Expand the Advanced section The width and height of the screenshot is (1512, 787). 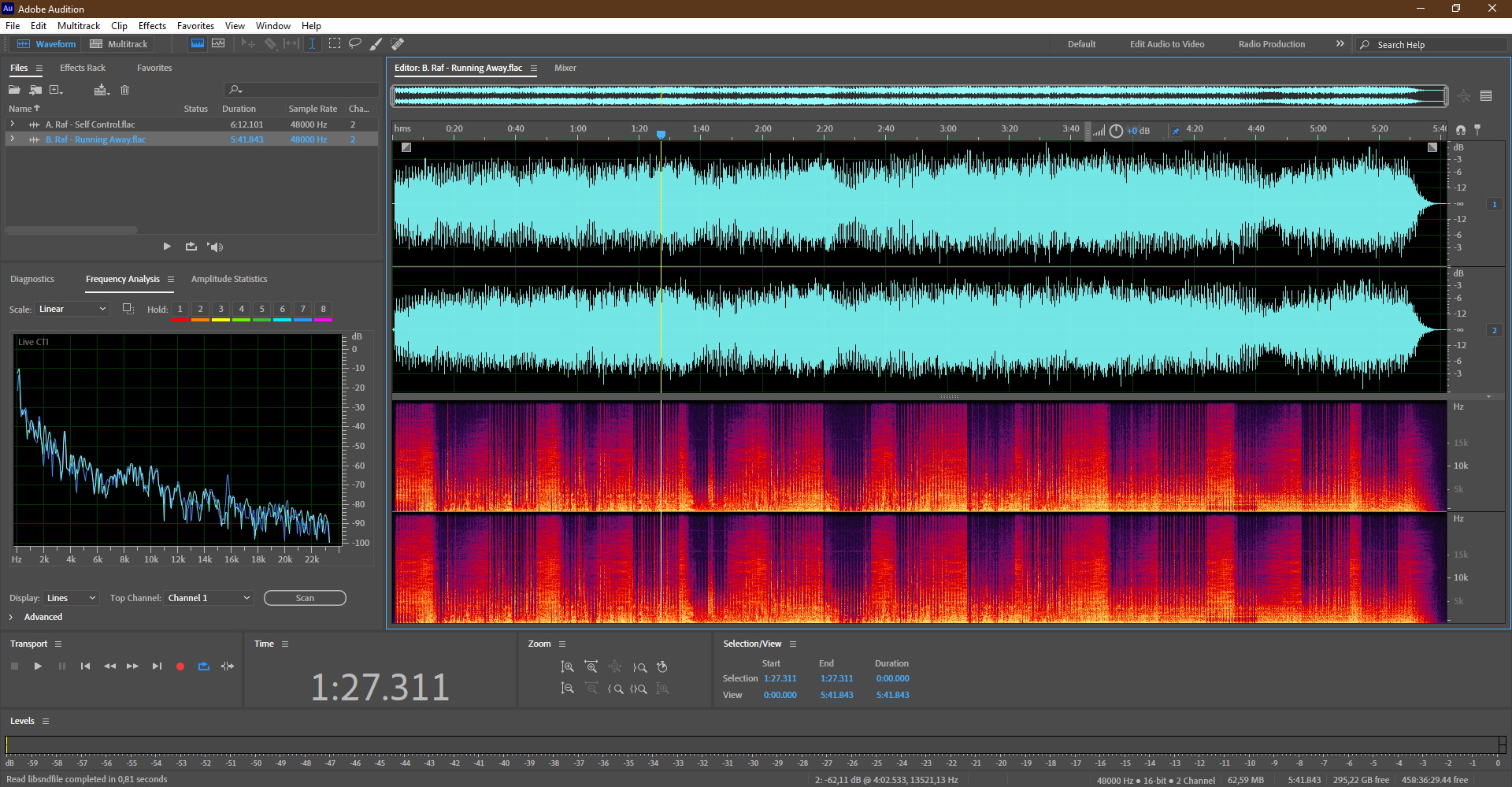pyautogui.click(x=11, y=617)
